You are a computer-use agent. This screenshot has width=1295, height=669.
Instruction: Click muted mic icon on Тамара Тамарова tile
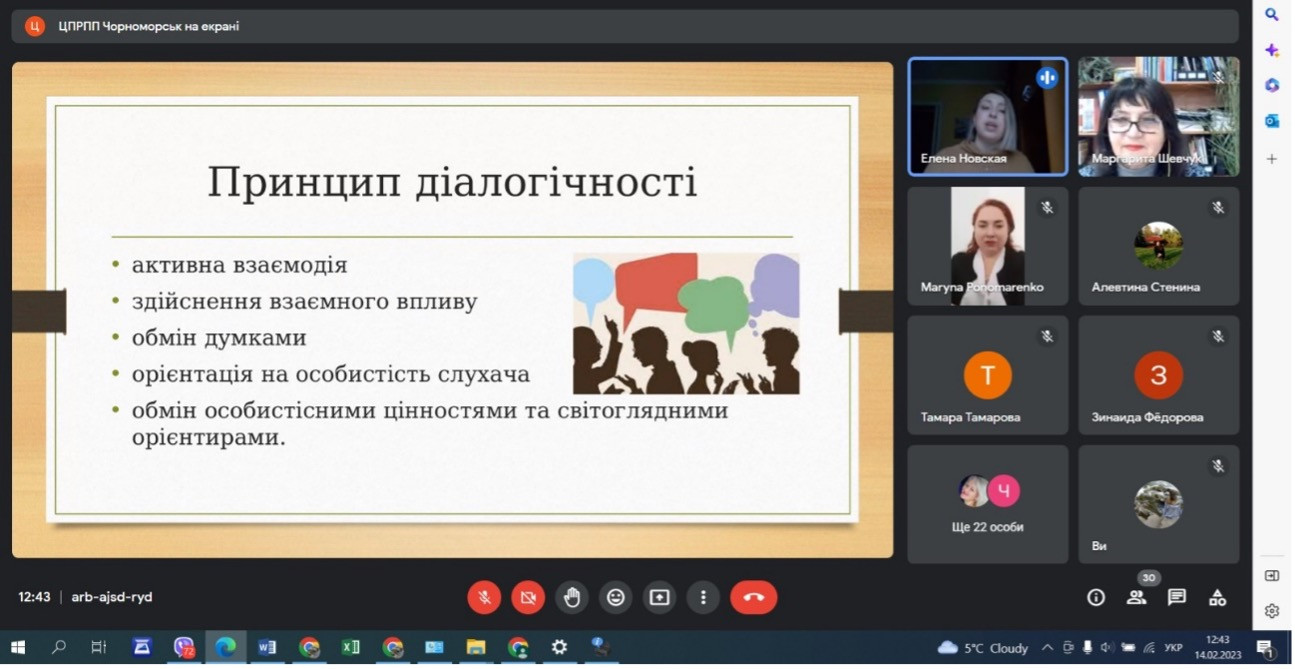tap(1047, 337)
